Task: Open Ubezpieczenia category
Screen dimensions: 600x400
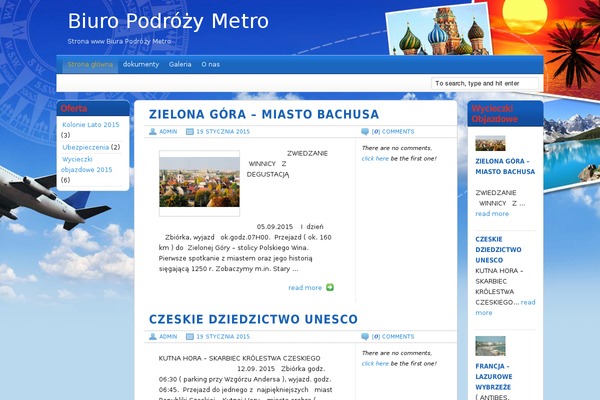Action: (x=85, y=147)
